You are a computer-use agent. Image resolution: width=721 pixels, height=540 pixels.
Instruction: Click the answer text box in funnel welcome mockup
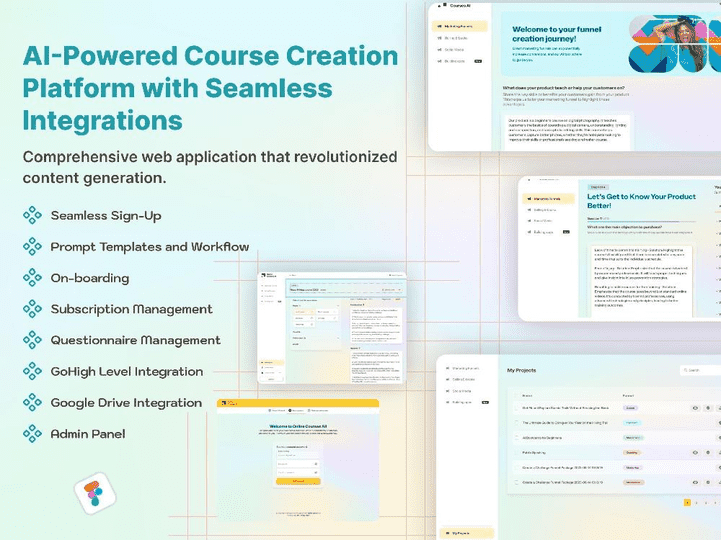pyautogui.click(x=566, y=131)
